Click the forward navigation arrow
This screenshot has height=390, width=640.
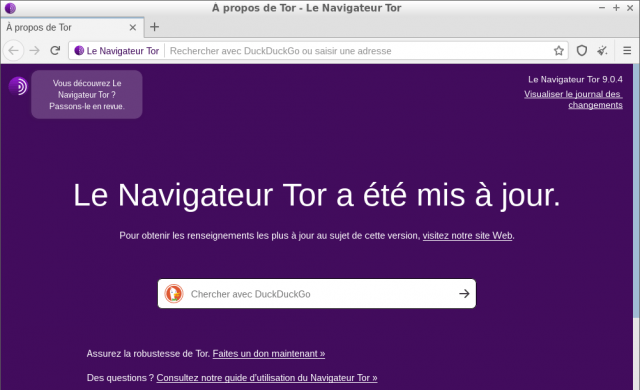pos(35,51)
